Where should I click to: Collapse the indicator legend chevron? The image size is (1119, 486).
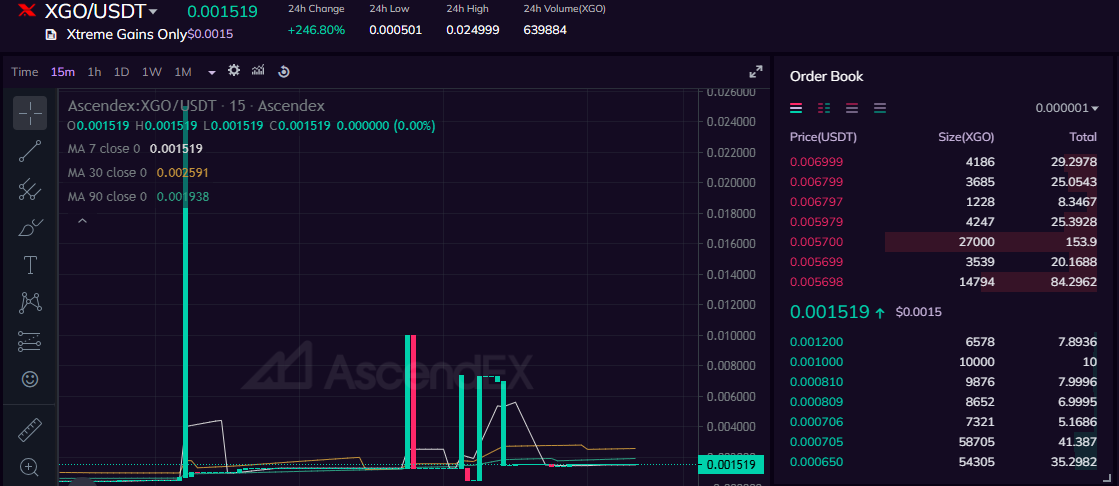pyautogui.click(x=82, y=221)
